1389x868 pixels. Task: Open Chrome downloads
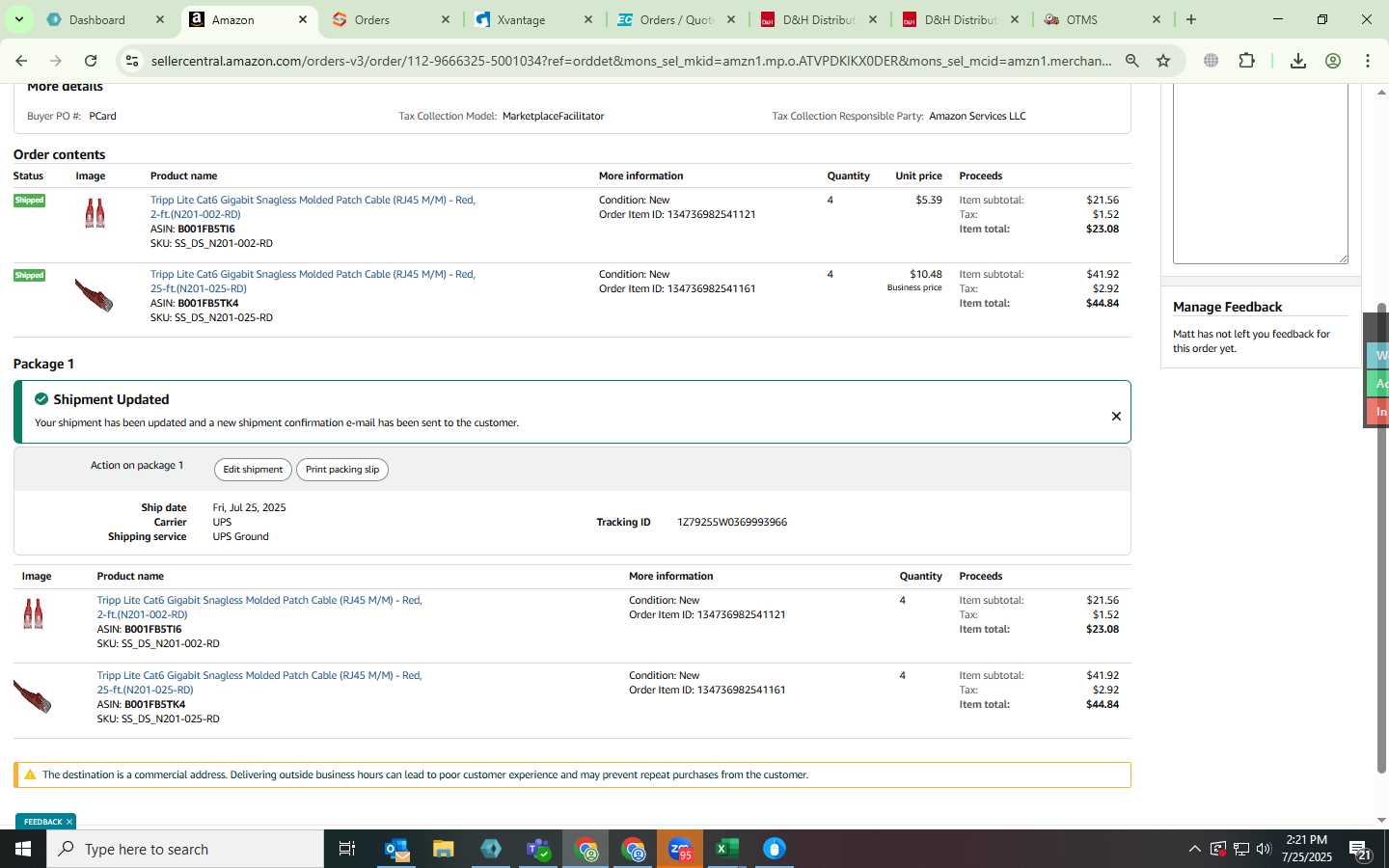pos(1298,61)
